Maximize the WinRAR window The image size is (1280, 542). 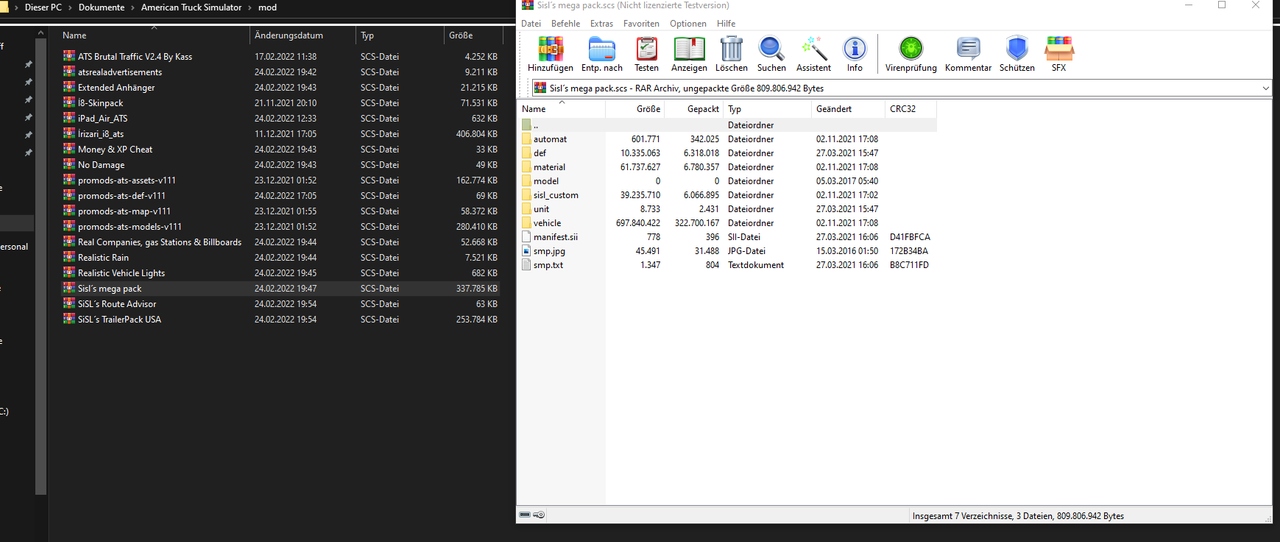pyautogui.click(x=1222, y=6)
